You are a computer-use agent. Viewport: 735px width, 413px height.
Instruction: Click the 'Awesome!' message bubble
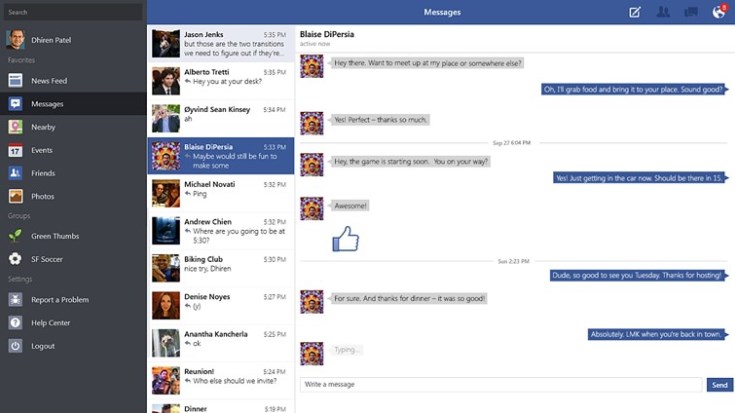pos(351,205)
